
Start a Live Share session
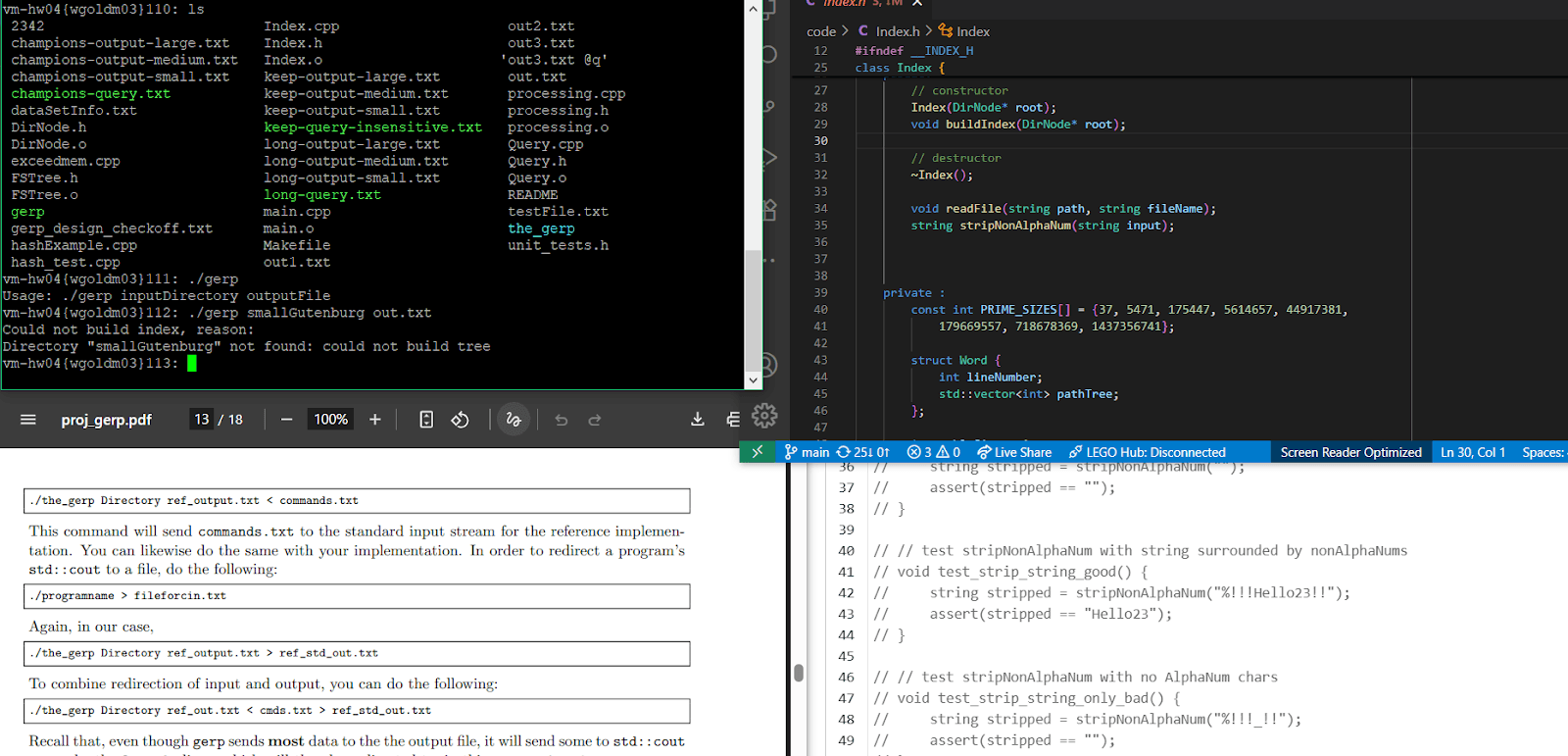1013,452
